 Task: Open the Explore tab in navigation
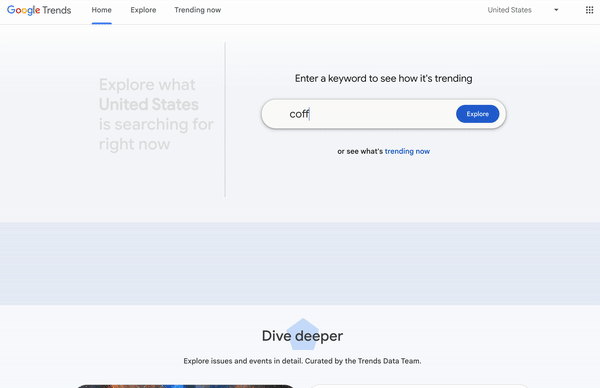point(143,10)
